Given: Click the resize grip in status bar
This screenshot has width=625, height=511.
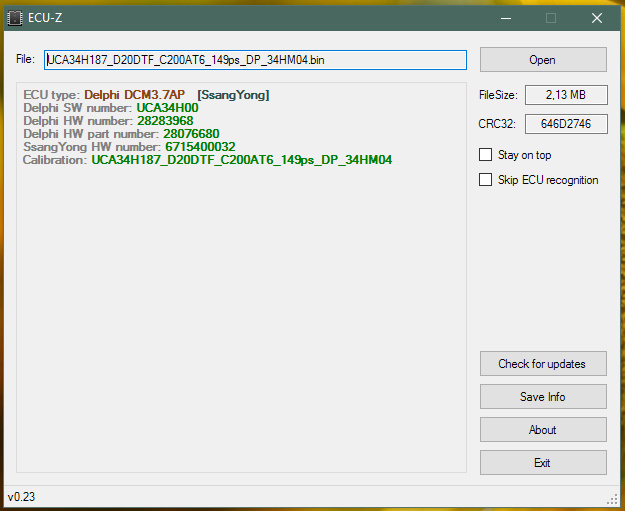Looking at the screenshot, I should pyautogui.click(x=612, y=499).
